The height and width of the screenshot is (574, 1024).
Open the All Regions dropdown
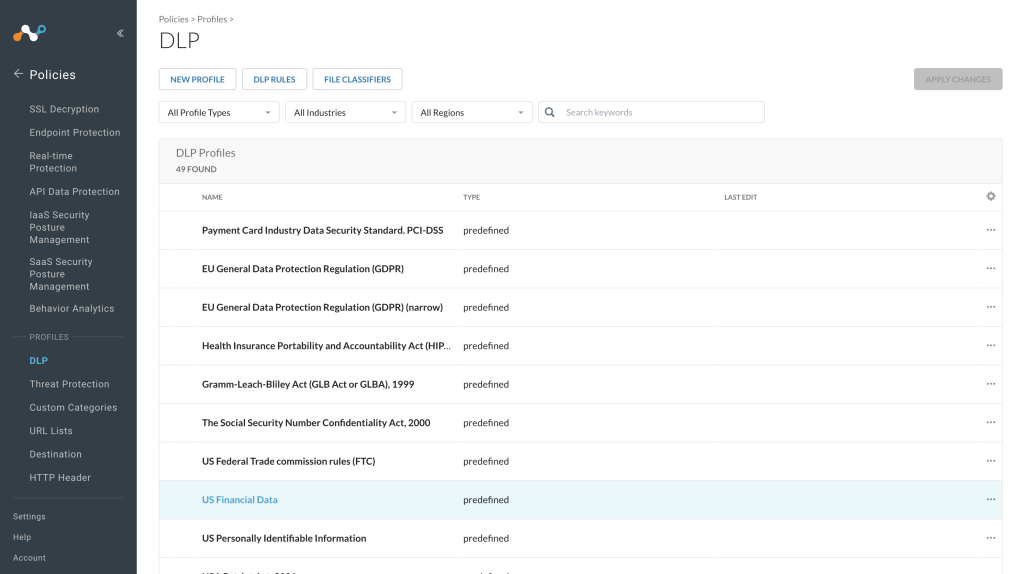tap(472, 112)
